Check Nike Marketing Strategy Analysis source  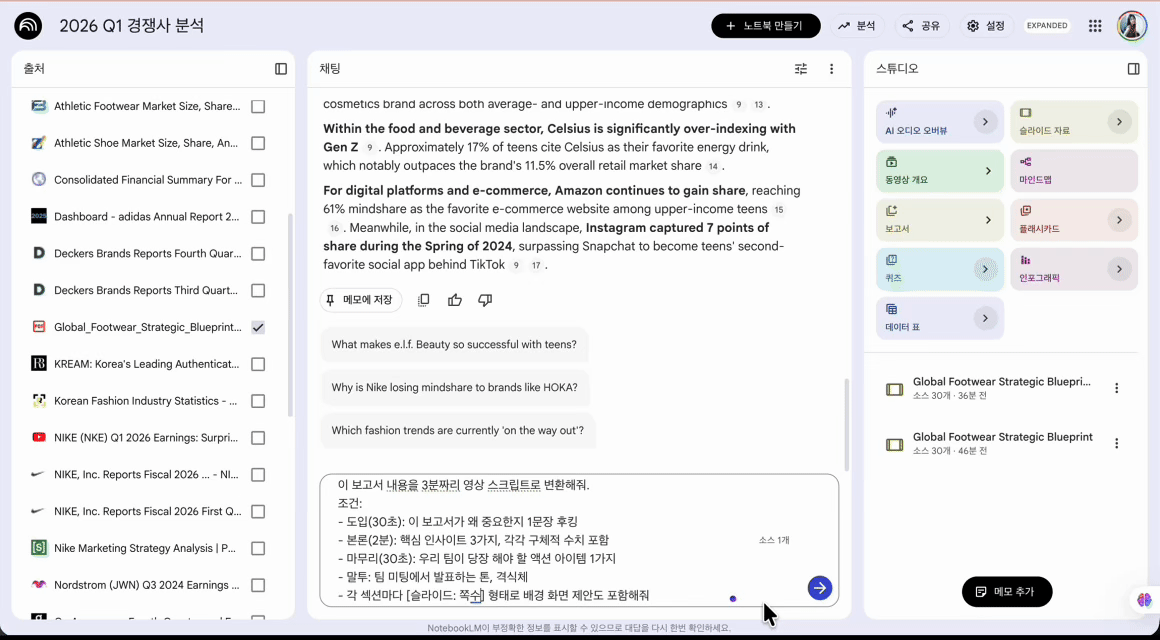coord(258,548)
